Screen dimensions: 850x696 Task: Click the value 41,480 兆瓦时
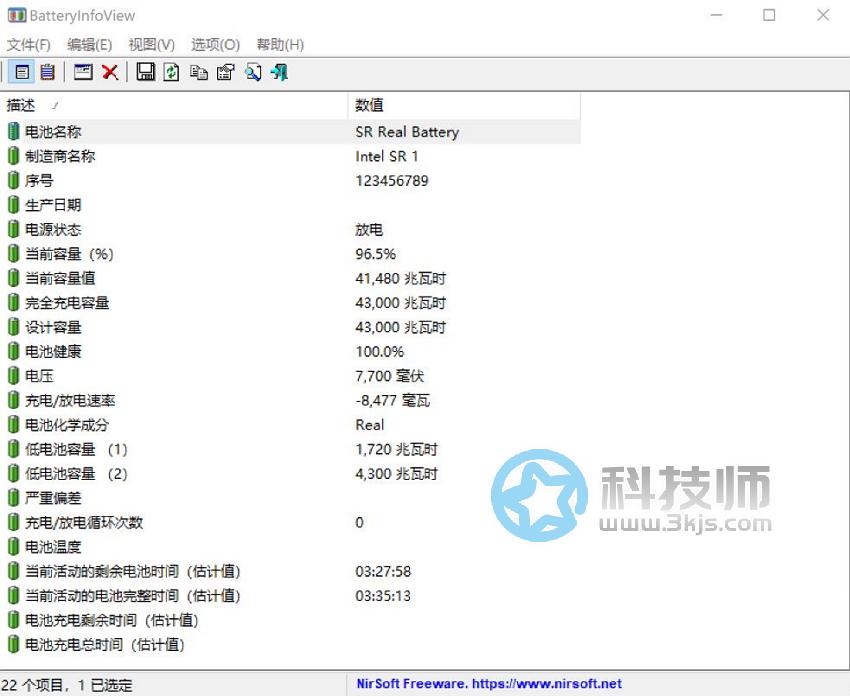tap(401, 278)
